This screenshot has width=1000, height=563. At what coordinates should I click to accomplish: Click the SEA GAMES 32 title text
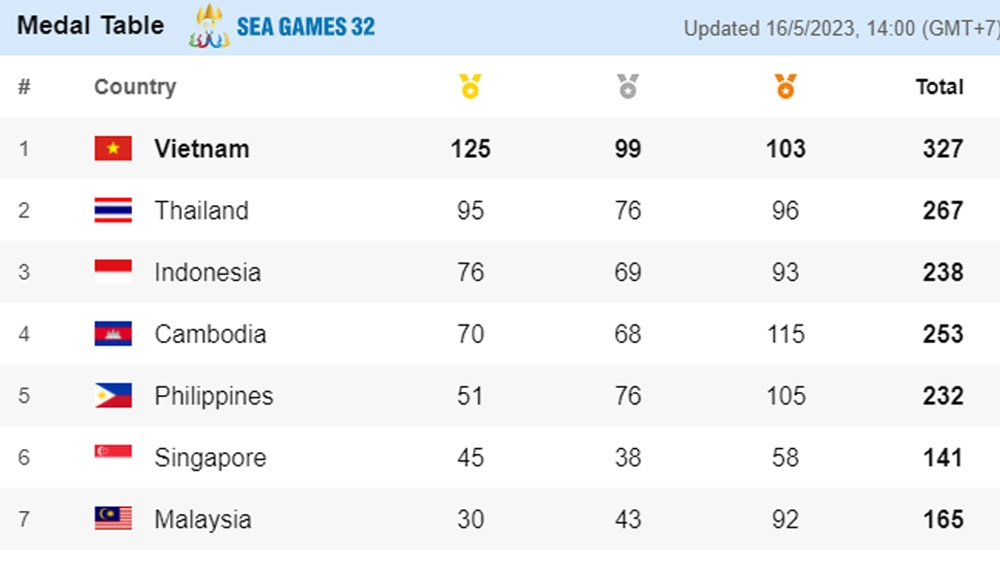(305, 27)
